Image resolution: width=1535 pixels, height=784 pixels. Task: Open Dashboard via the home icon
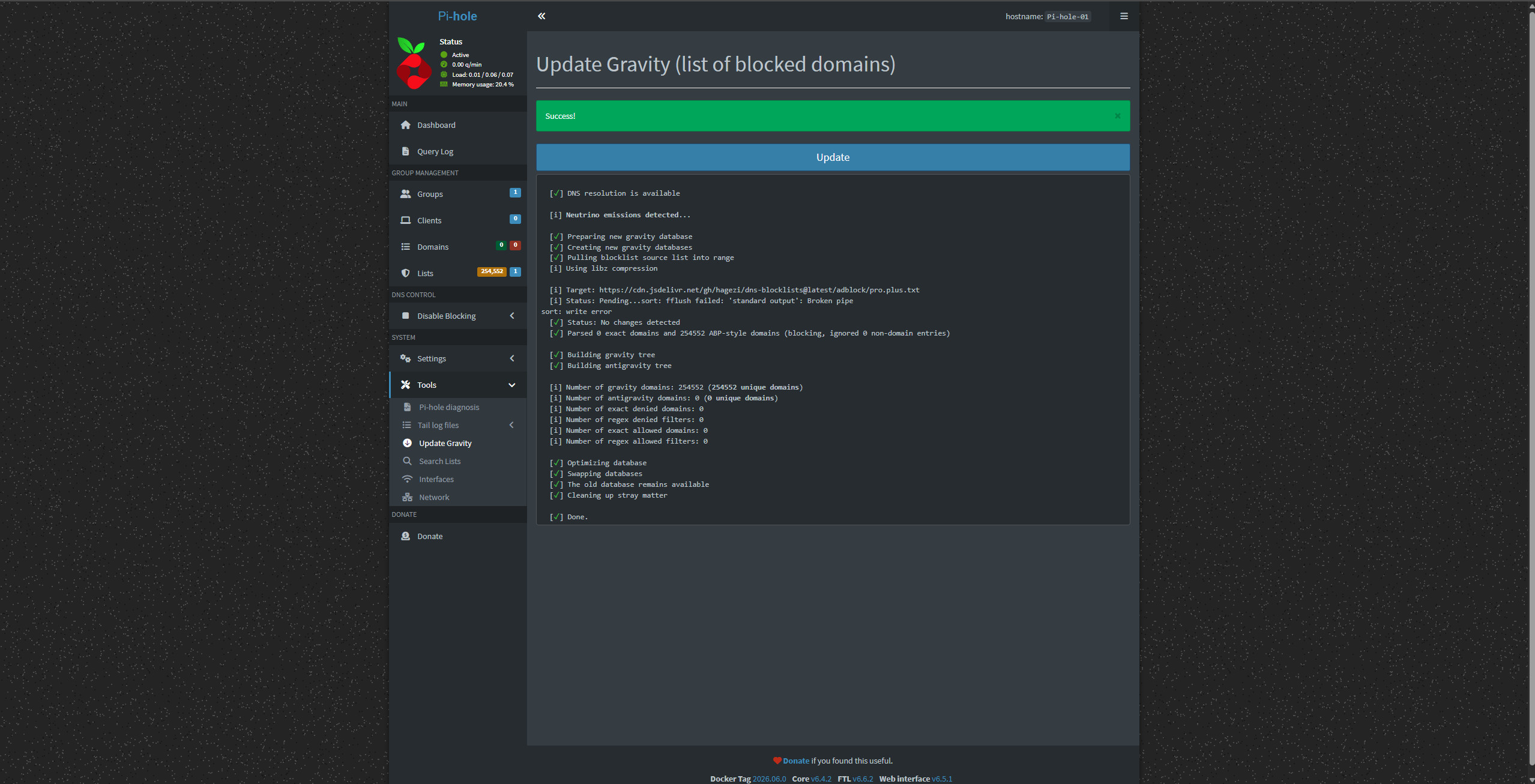[406, 125]
